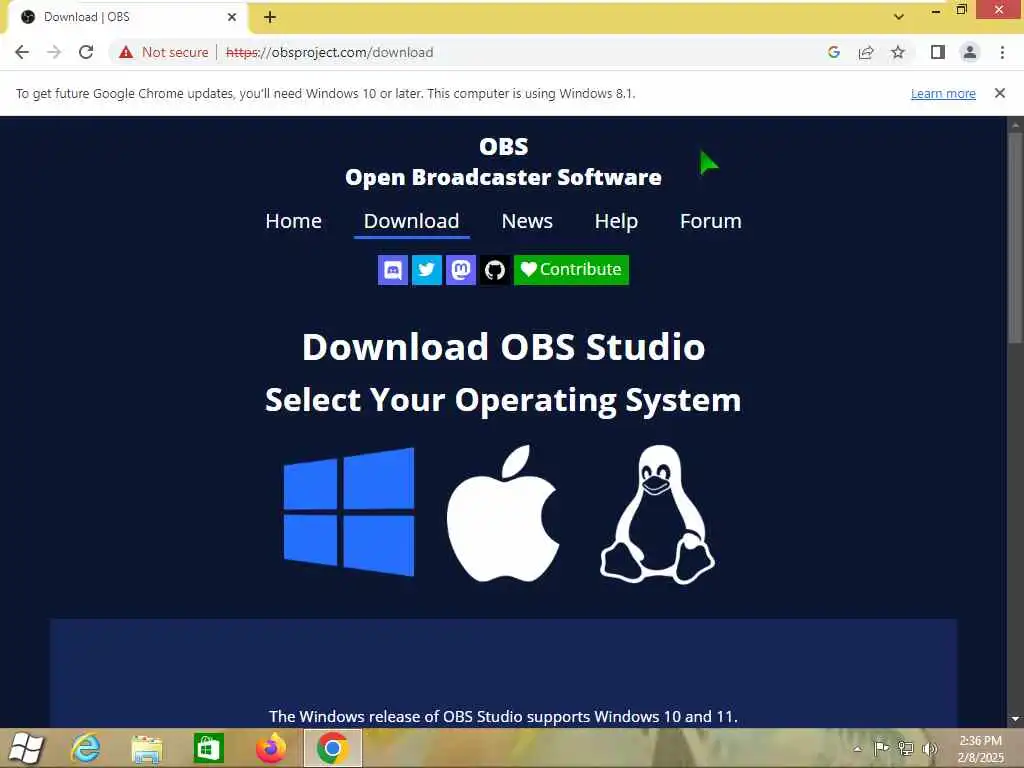
Task: Click the Learn more link
Action: pos(943,93)
